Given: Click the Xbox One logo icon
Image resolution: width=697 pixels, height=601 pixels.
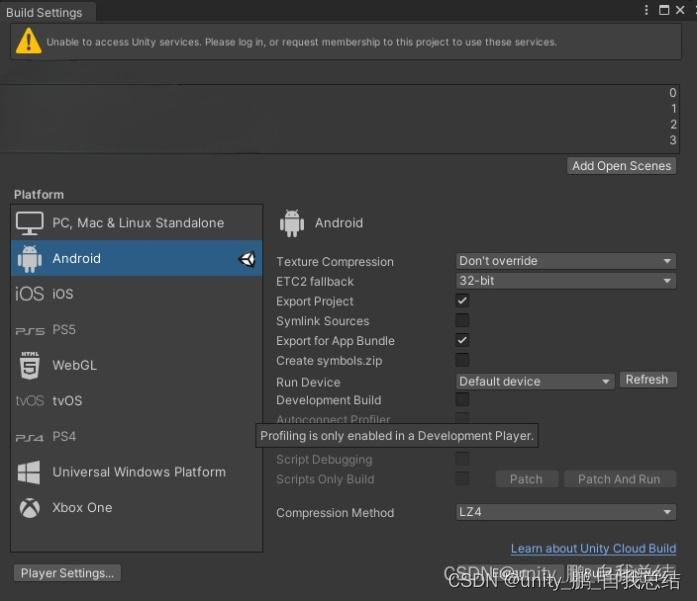Looking at the screenshot, I should pos(30,508).
